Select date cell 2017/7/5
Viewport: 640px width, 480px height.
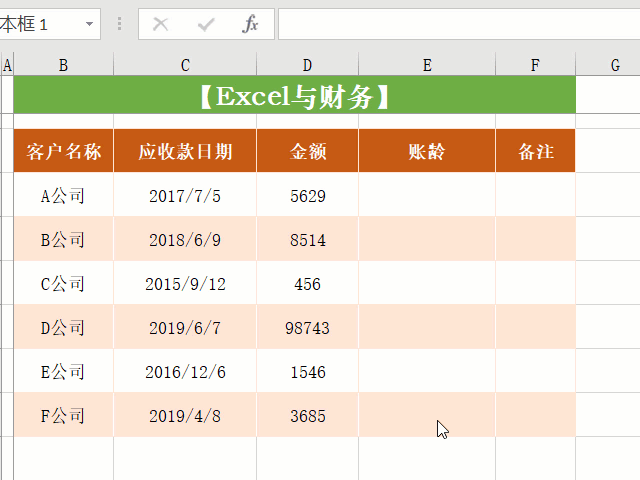(185, 194)
